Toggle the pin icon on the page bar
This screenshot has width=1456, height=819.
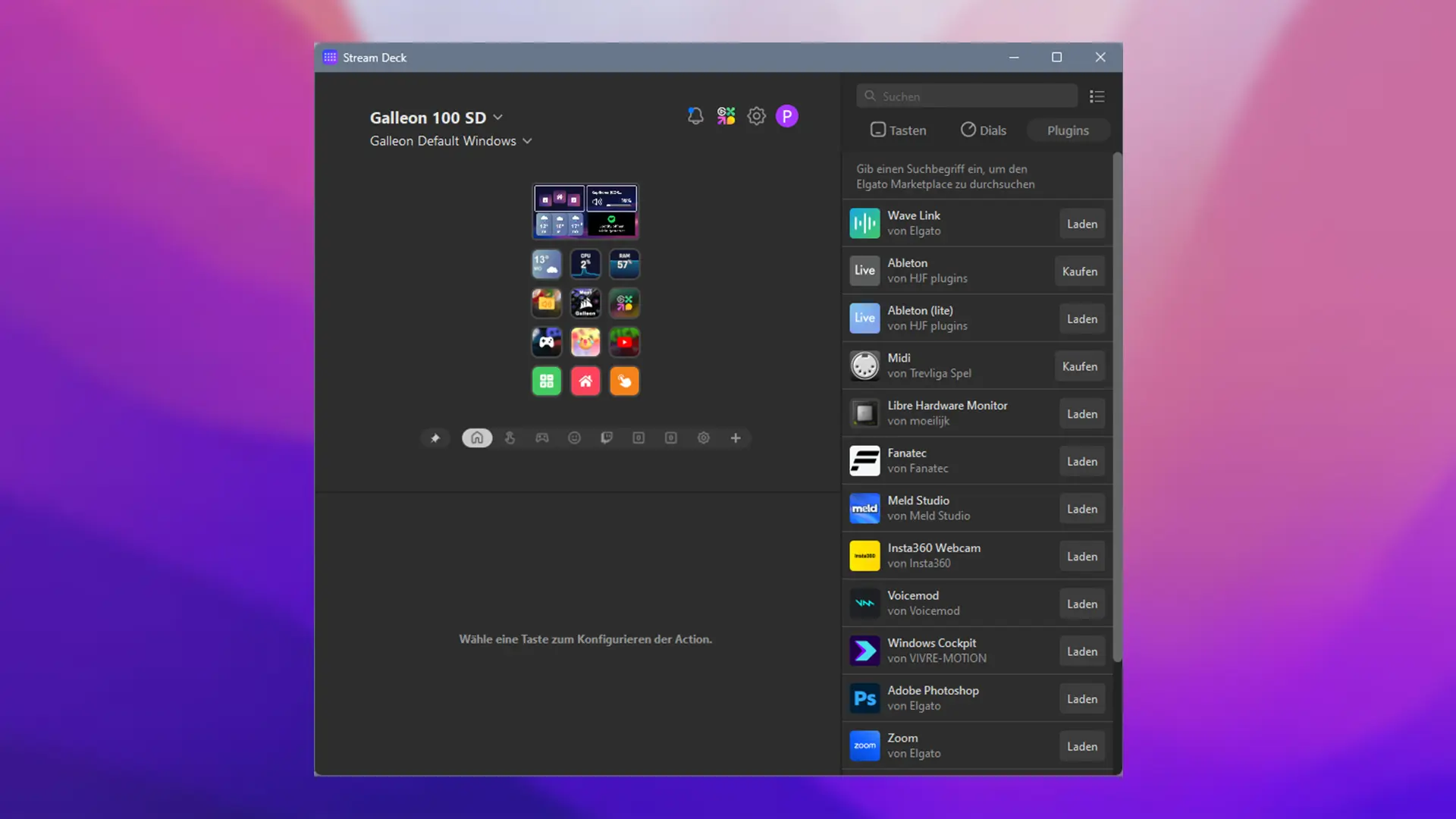pyautogui.click(x=435, y=438)
